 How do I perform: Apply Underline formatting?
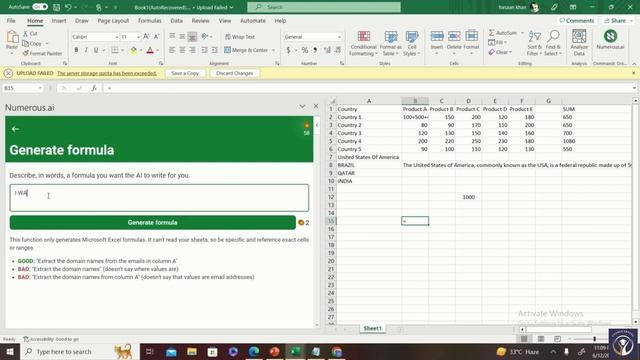pyautogui.click(x=96, y=50)
